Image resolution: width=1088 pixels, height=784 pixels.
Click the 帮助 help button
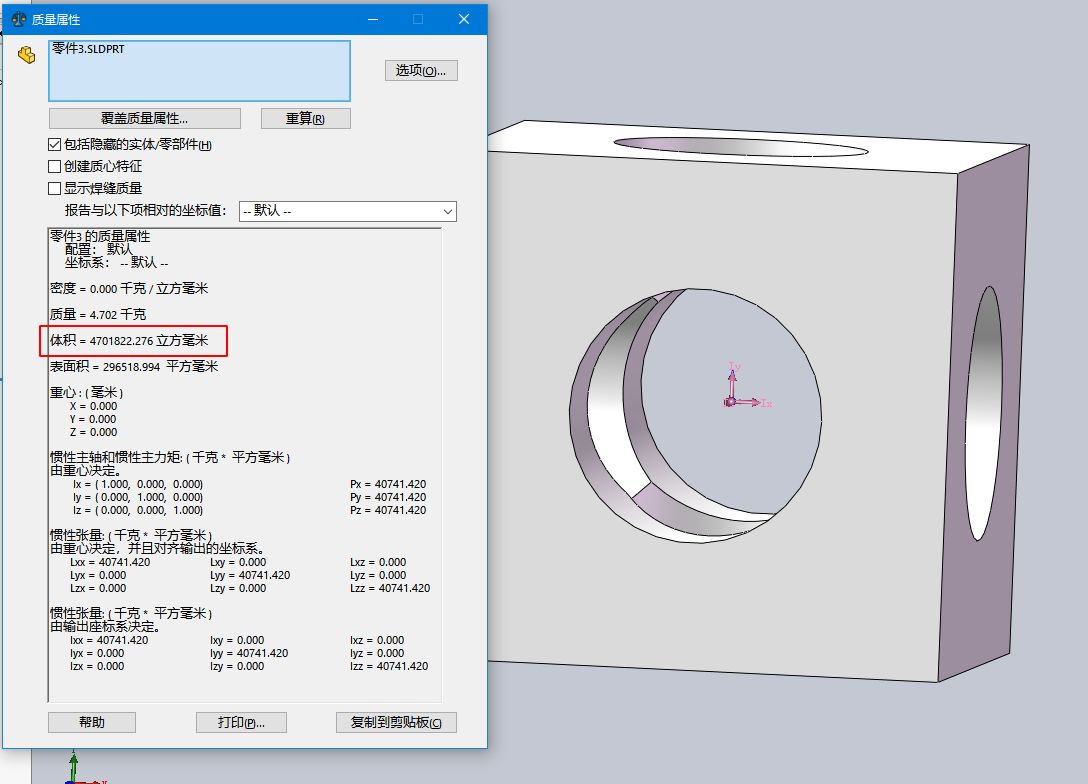(92, 722)
